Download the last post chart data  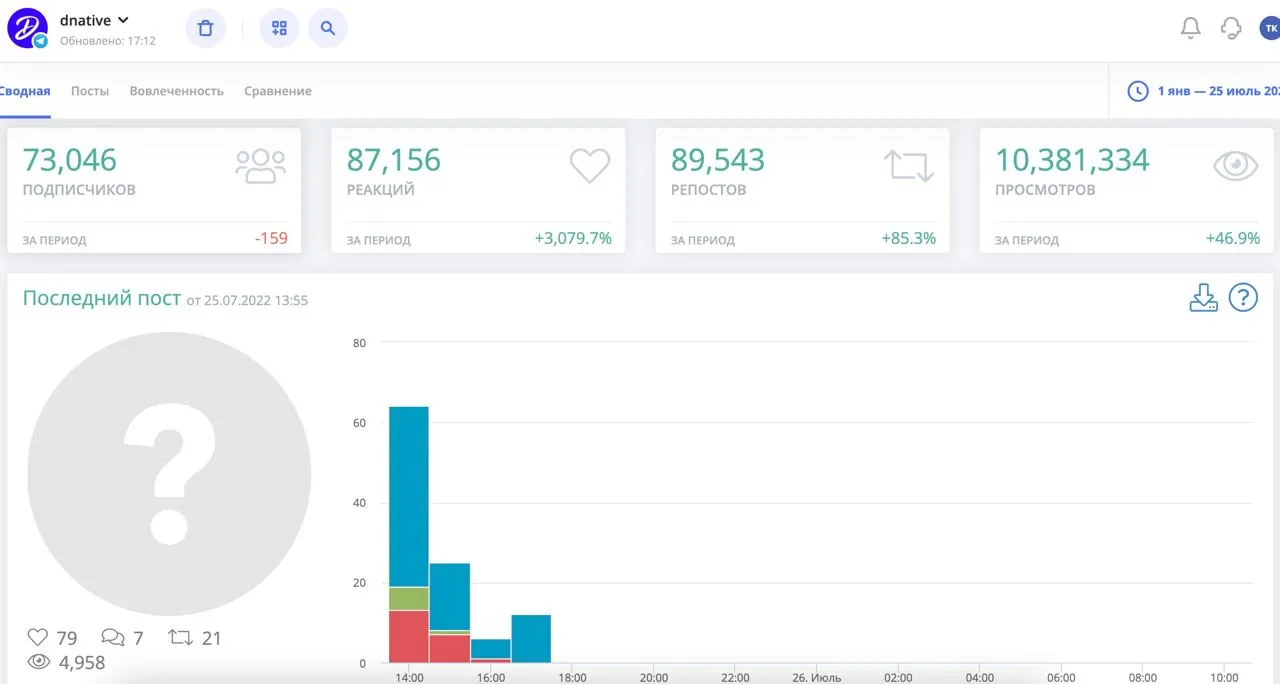tap(1203, 297)
